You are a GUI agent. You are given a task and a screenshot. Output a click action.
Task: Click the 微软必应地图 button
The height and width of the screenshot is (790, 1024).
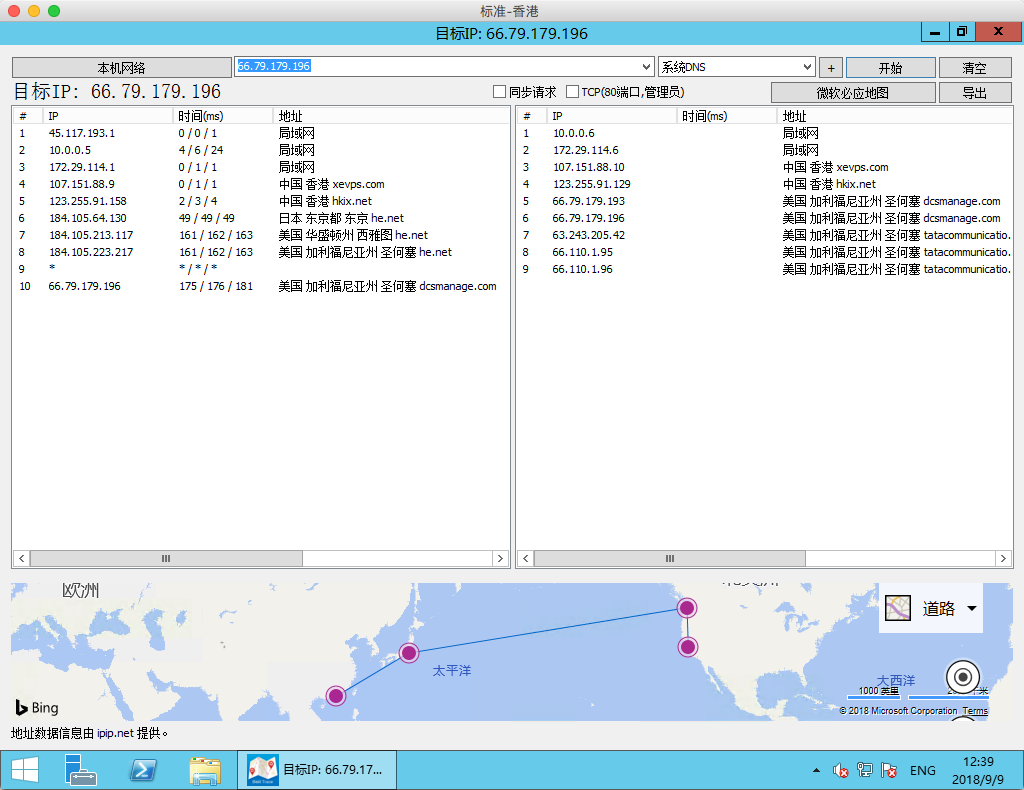tap(852, 93)
